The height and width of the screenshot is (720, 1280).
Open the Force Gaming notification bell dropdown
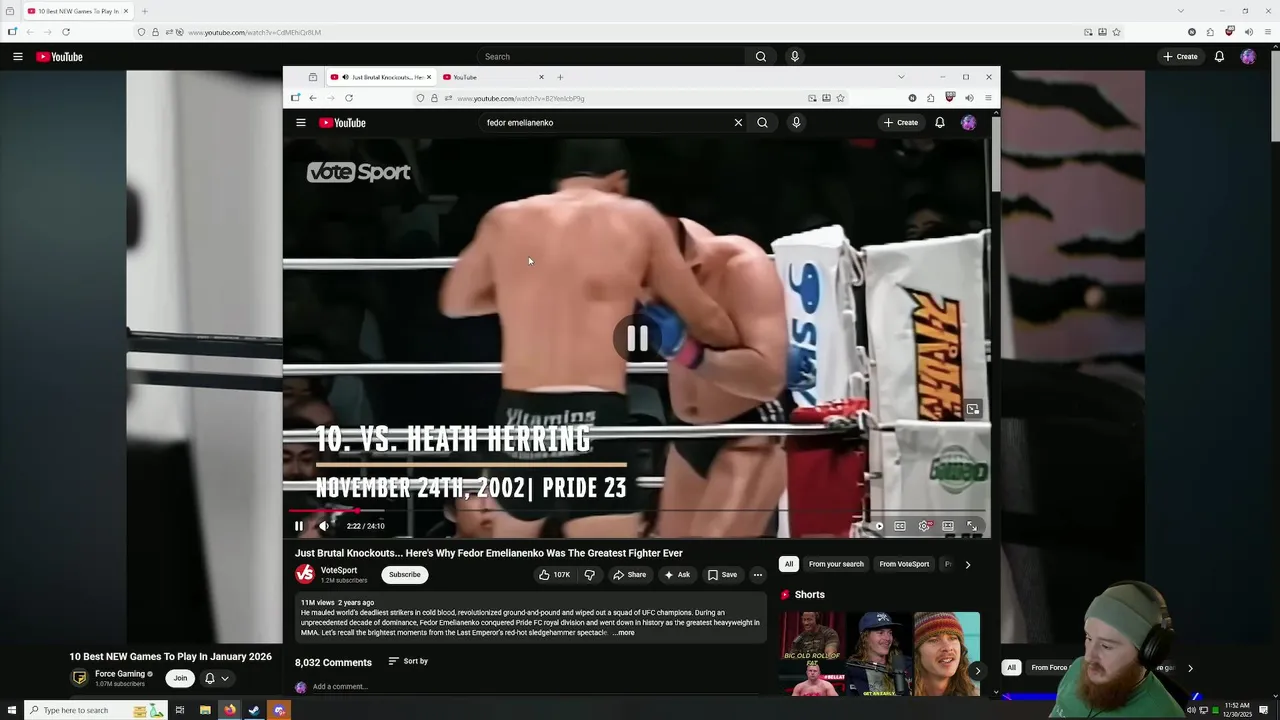click(x=217, y=678)
